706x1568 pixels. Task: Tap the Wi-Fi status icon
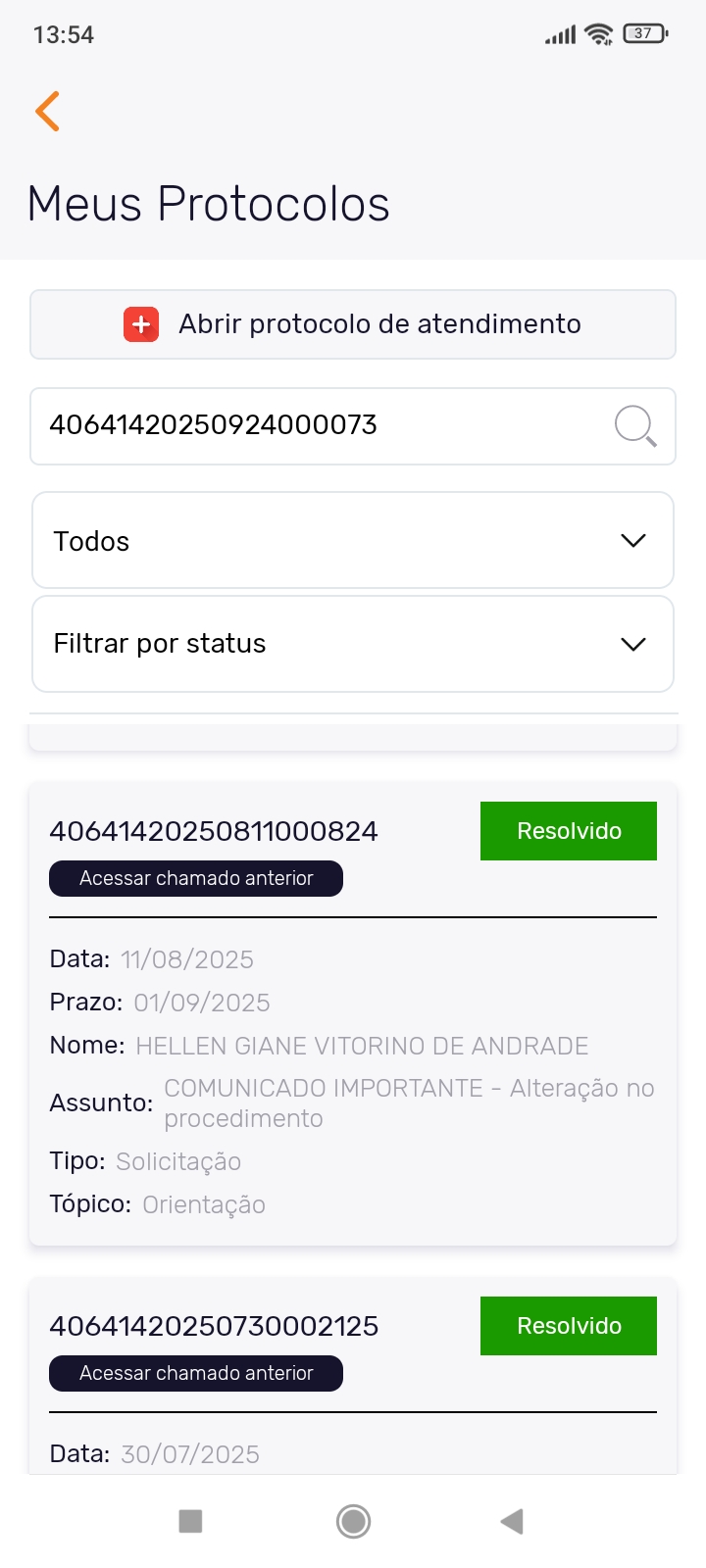click(x=598, y=34)
